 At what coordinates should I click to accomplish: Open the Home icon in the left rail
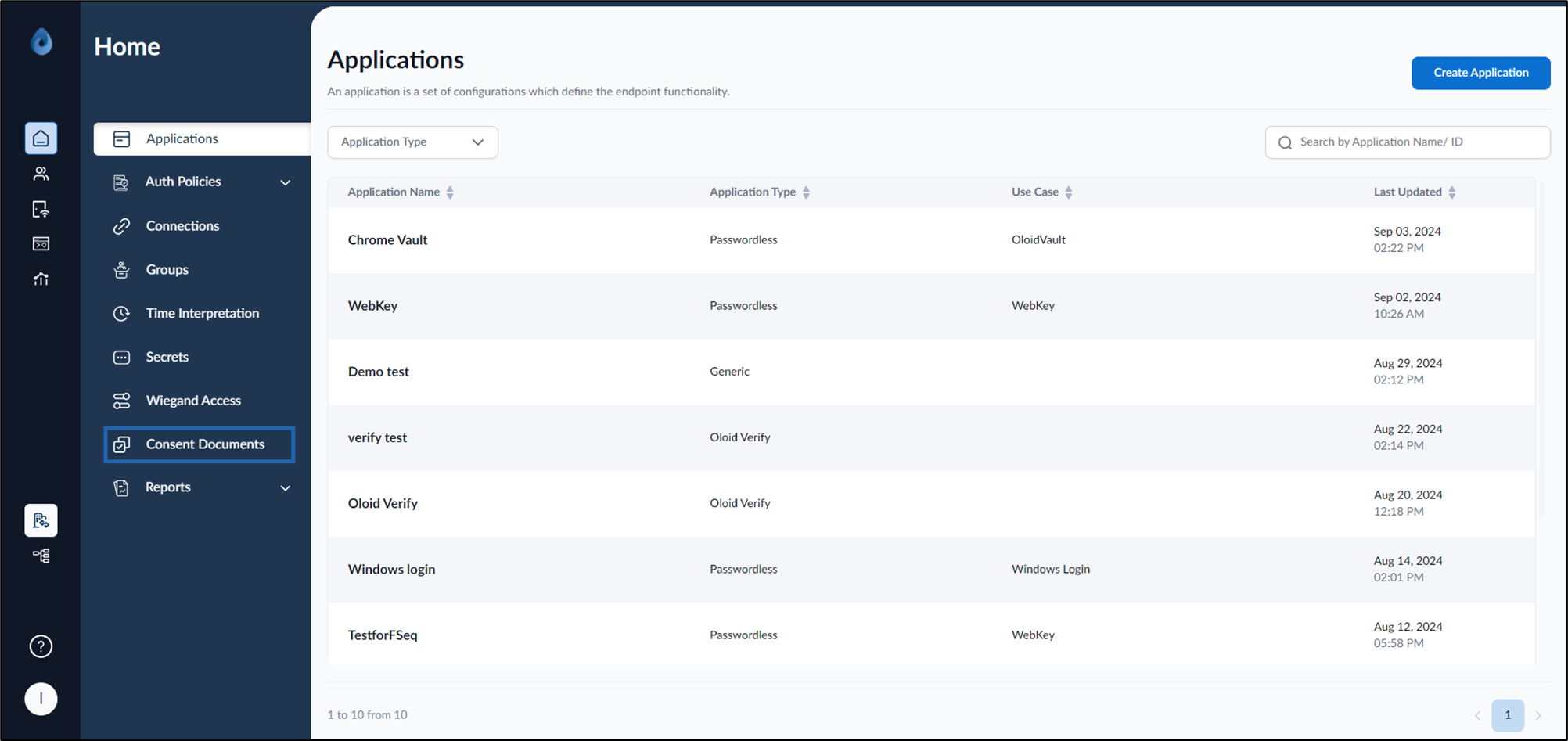tap(41, 138)
